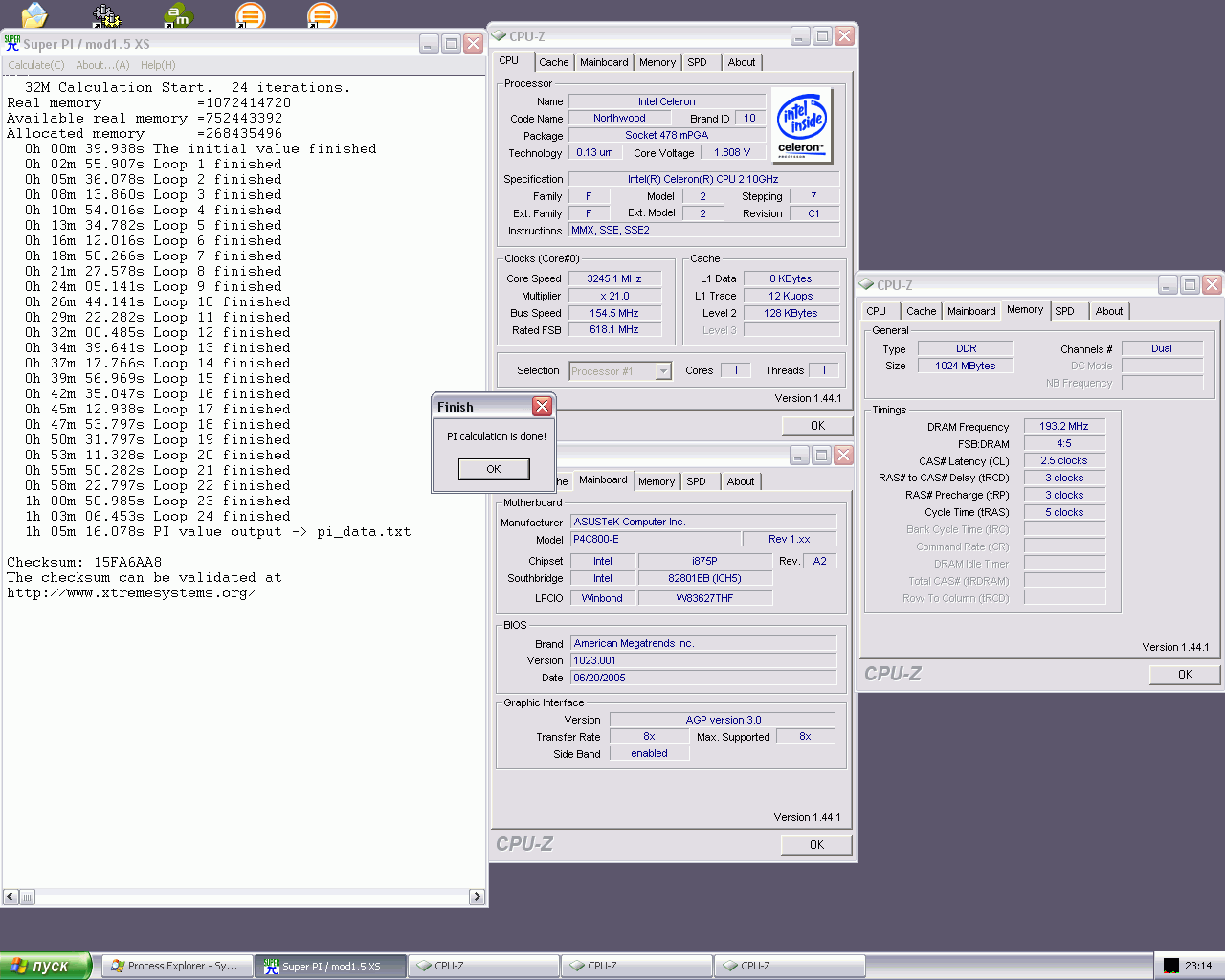Close the Finish dialog with X
Screen dimensions: 1225x980
point(543,406)
